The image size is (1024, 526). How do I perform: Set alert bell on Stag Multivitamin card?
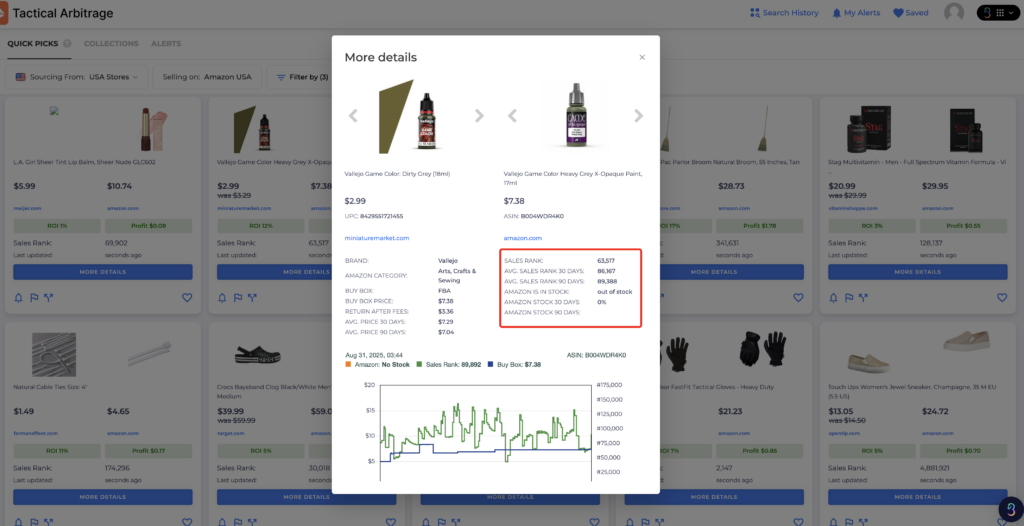(833, 298)
